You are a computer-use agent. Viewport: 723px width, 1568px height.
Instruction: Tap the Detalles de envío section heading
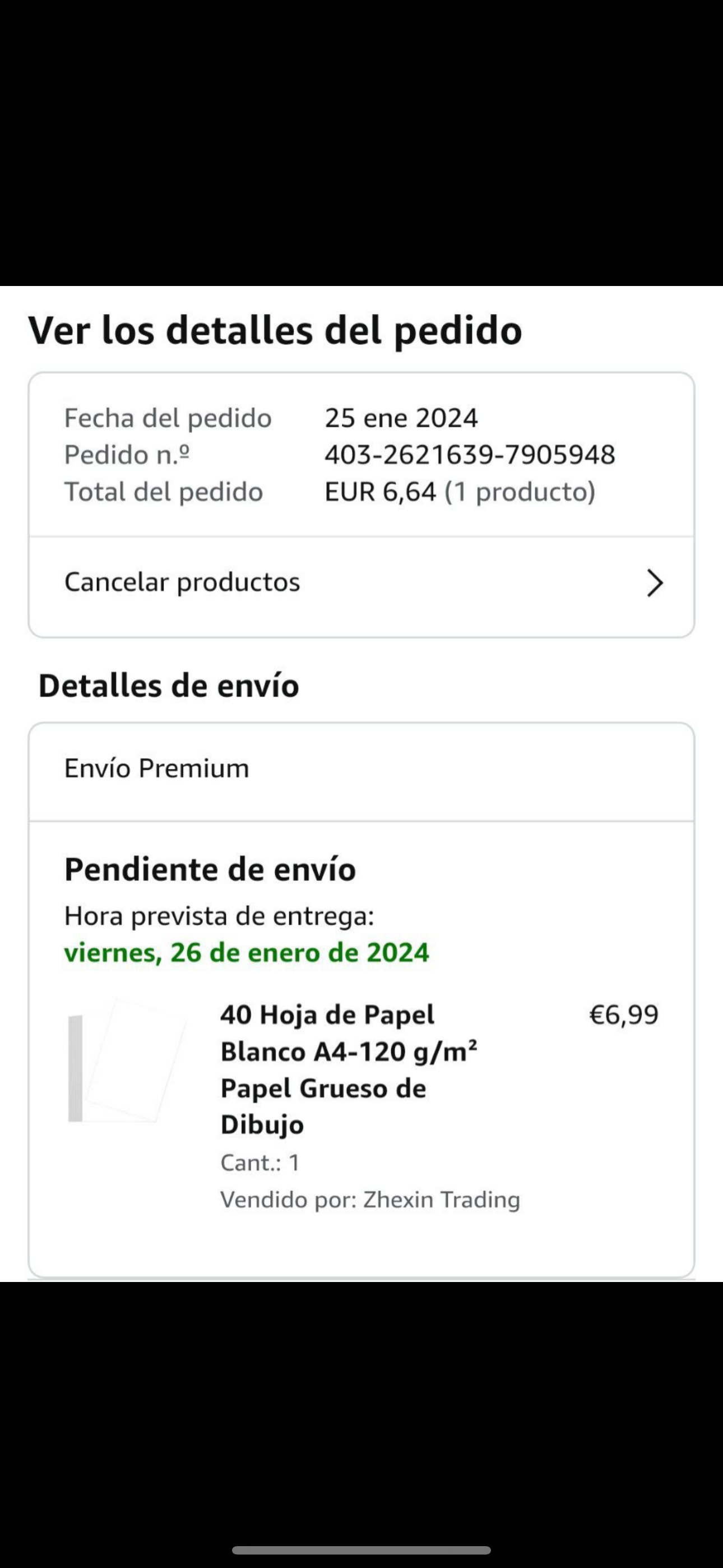coord(169,686)
